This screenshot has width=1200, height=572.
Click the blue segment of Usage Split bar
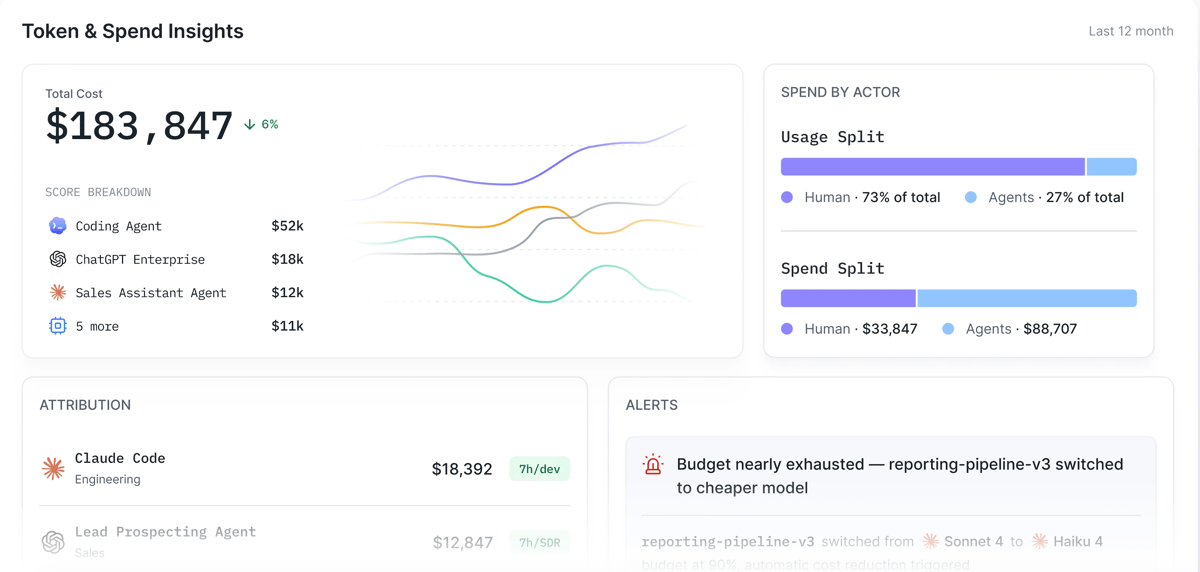pyautogui.click(x=1112, y=167)
